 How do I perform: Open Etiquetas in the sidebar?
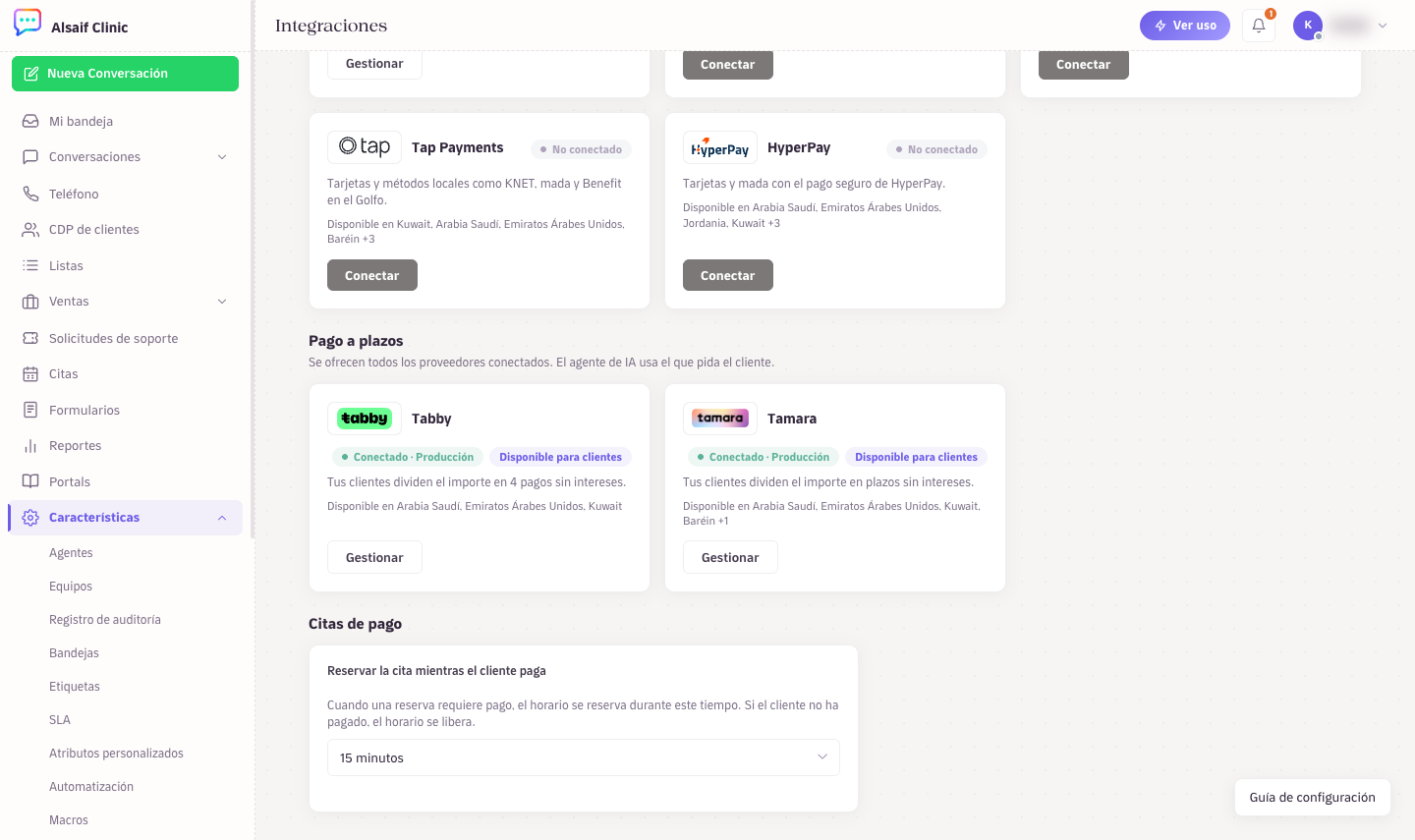click(x=75, y=687)
